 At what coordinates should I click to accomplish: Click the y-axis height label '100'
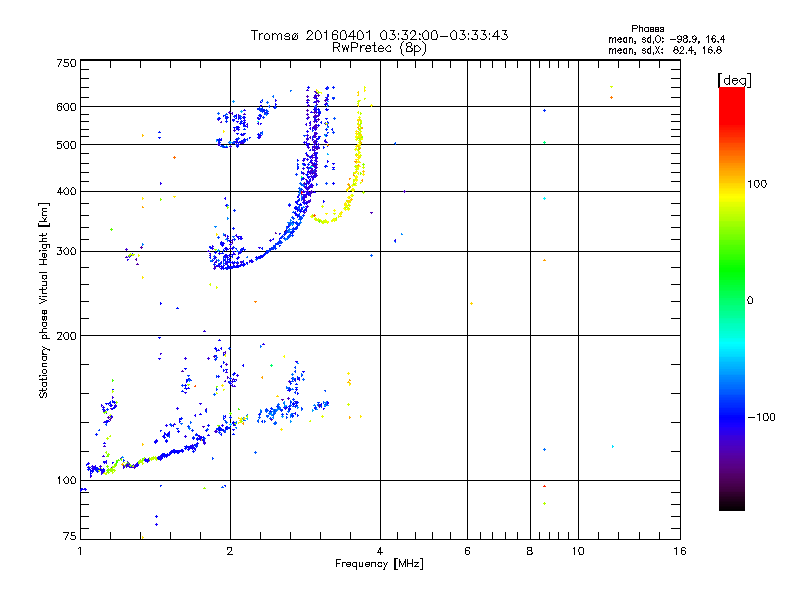(67, 481)
